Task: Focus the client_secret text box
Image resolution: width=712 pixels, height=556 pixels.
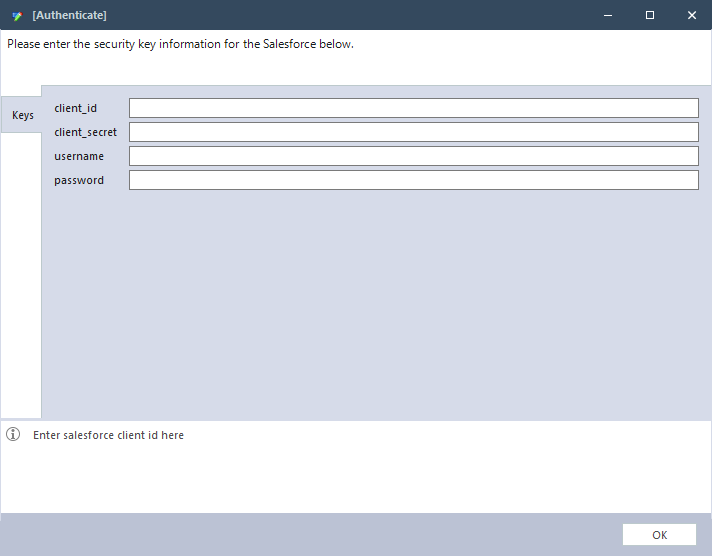Action: tap(414, 132)
